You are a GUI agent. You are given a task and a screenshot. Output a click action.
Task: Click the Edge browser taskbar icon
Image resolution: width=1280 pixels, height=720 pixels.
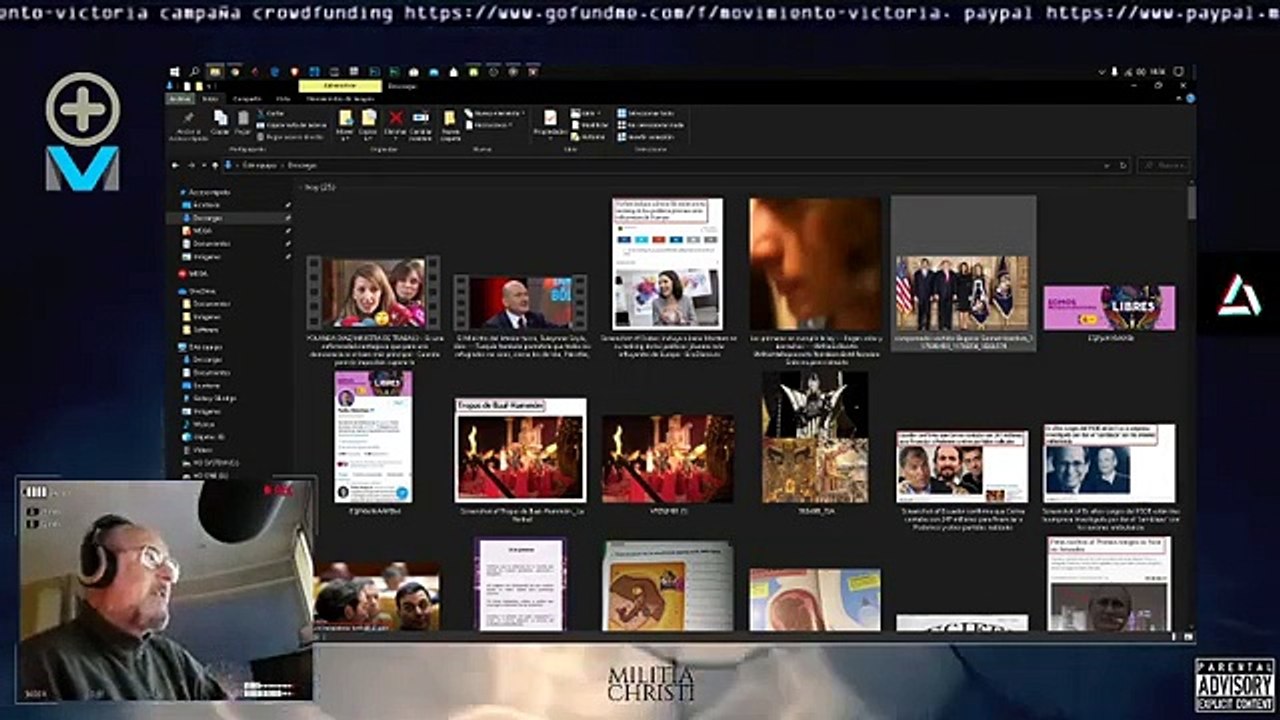point(275,72)
